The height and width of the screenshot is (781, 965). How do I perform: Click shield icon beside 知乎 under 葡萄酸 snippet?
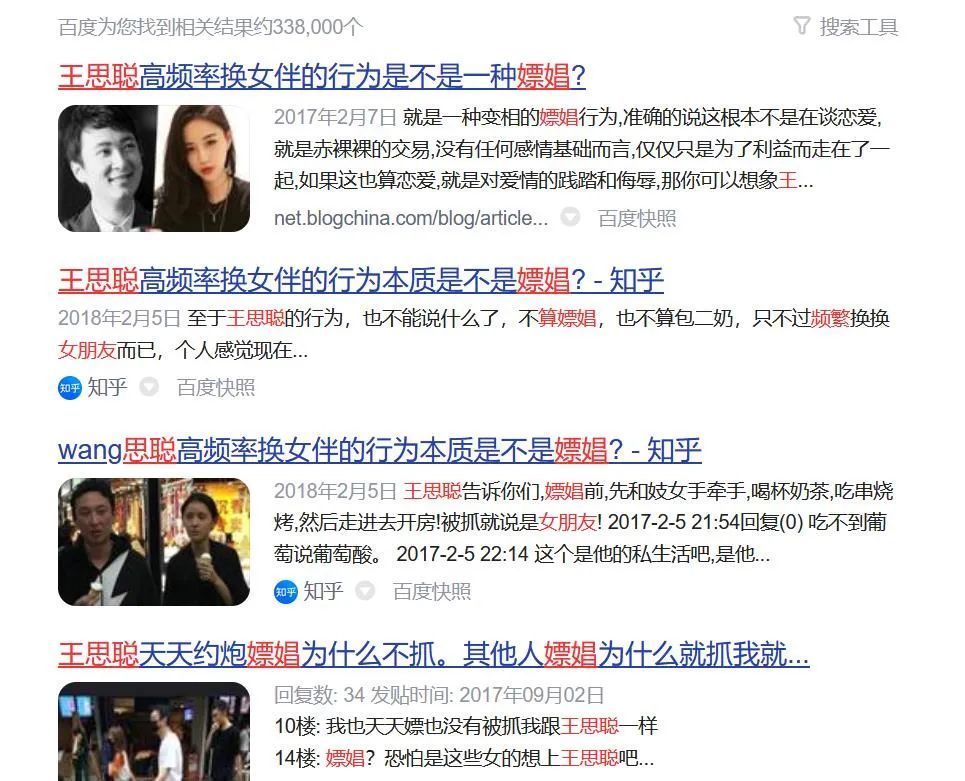(365, 591)
